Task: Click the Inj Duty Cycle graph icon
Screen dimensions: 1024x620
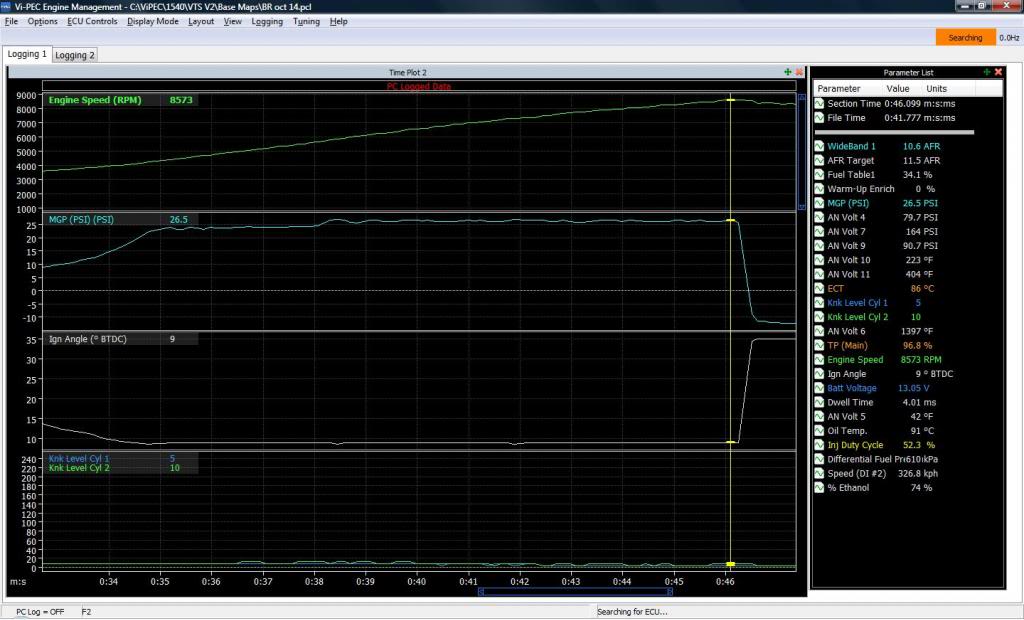Action: (x=819, y=445)
